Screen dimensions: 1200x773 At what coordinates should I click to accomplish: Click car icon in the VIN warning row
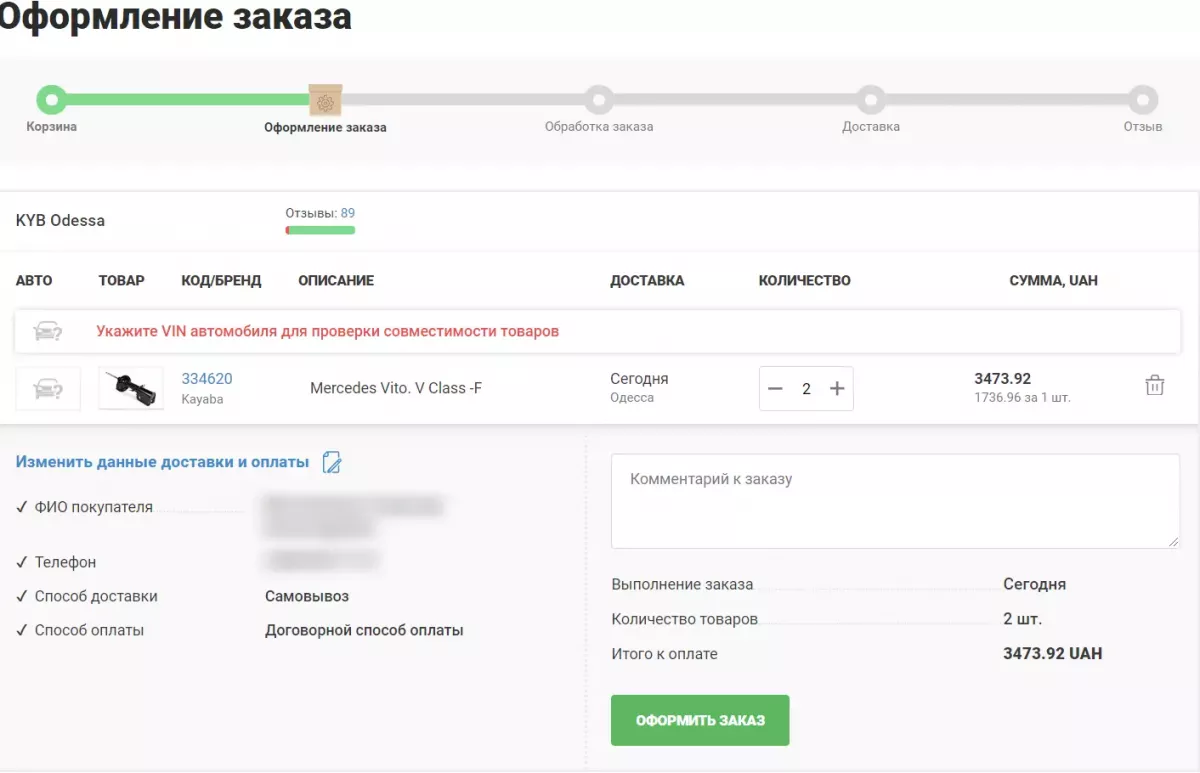click(x=47, y=331)
